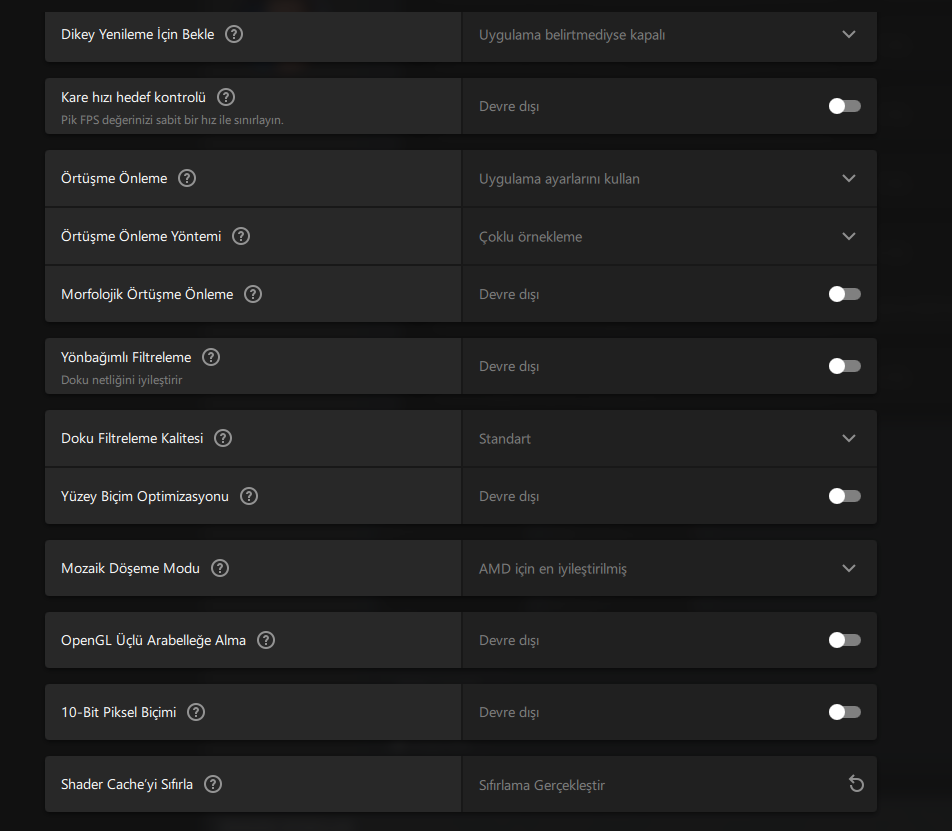
Task: Open help for Doku Filtreleme Kalitesi
Action: [223, 438]
